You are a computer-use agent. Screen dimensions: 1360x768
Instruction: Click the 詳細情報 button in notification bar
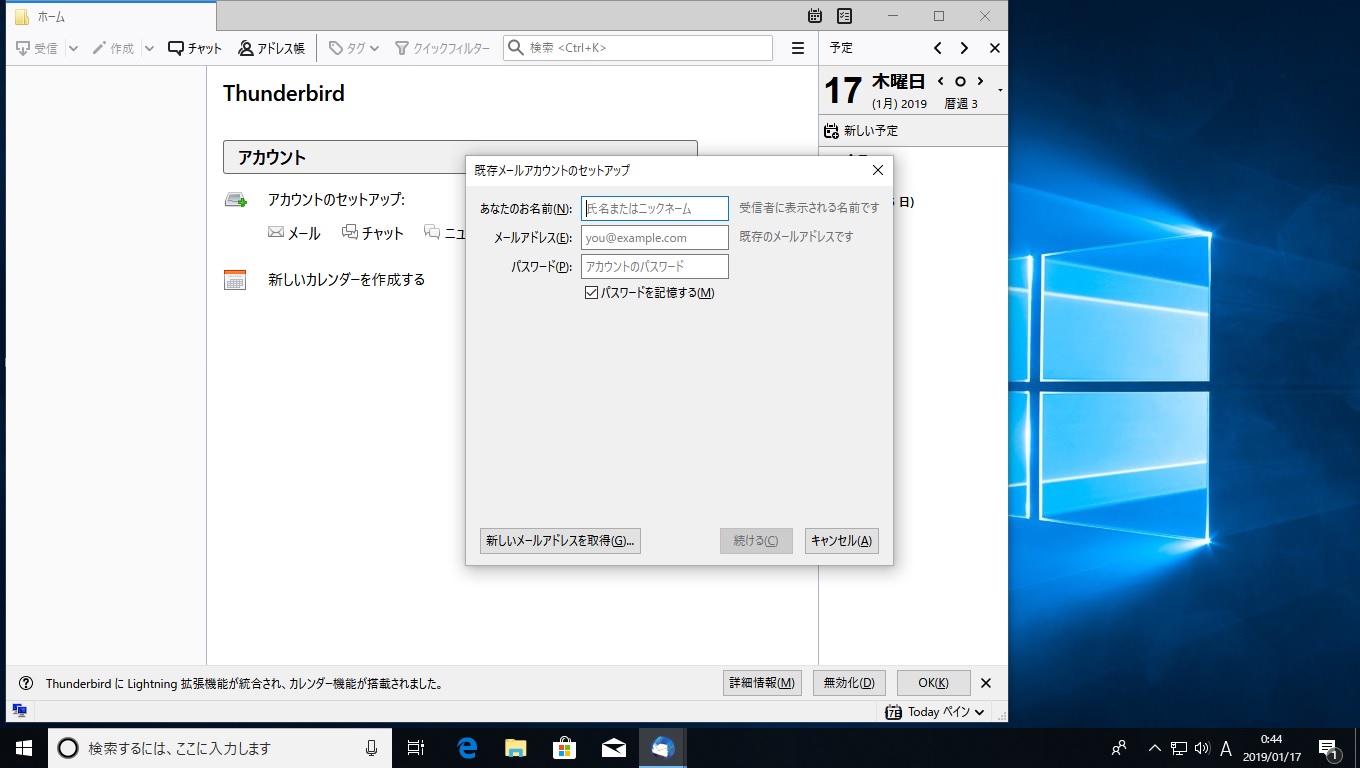tap(762, 683)
